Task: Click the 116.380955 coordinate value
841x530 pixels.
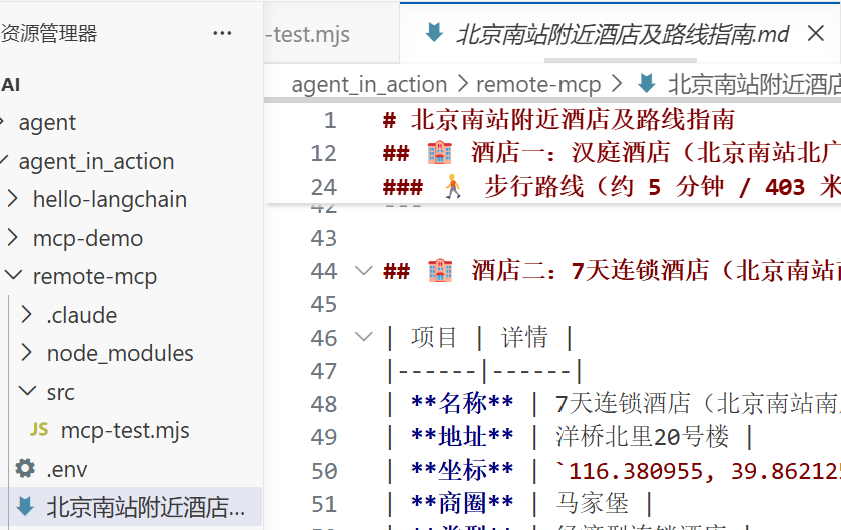Action: coord(635,472)
